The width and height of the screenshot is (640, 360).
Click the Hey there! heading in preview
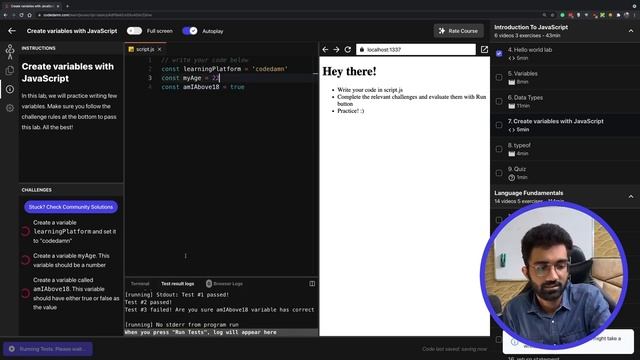click(349, 71)
